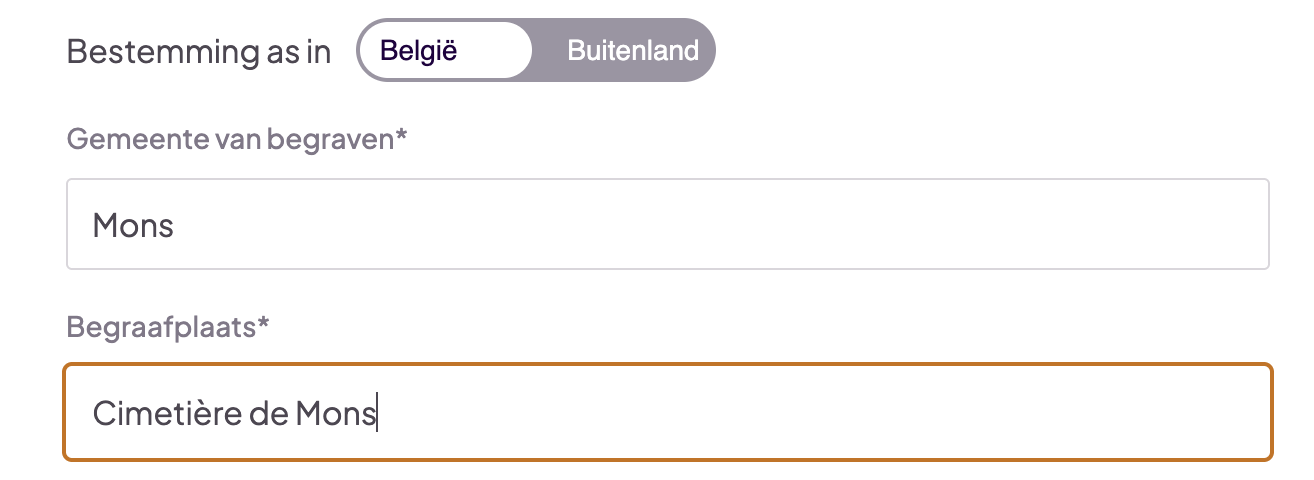Place cursor after 'Cimetière de Mons' text

pyautogui.click(x=377, y=413)
